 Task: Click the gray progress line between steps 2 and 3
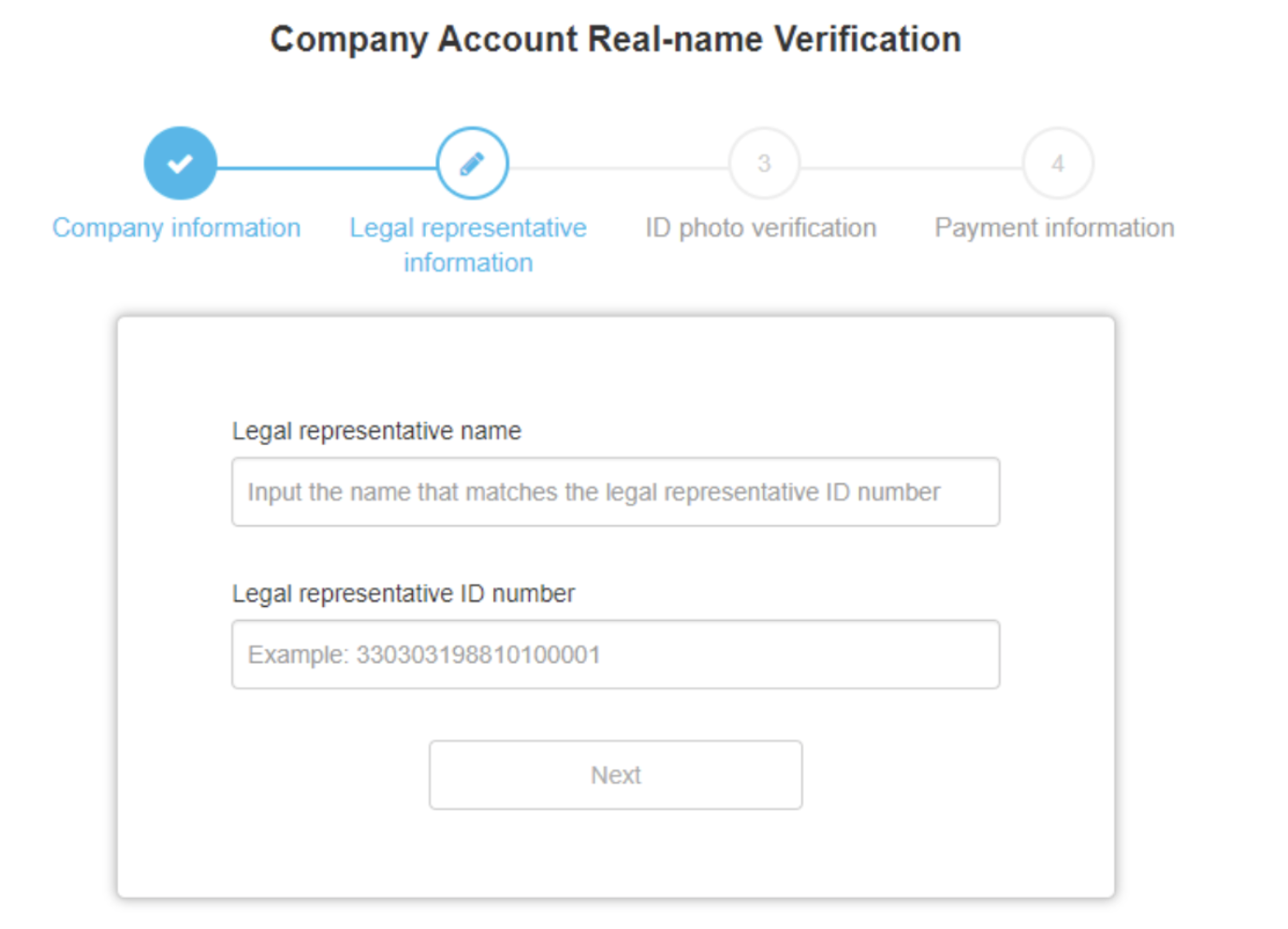(618, 169)
